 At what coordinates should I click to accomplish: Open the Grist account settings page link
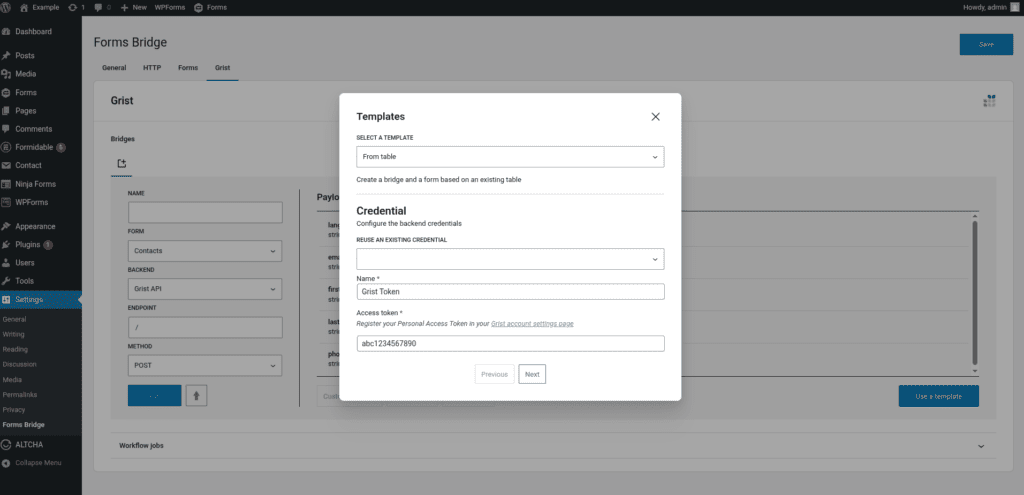point(532,323)
